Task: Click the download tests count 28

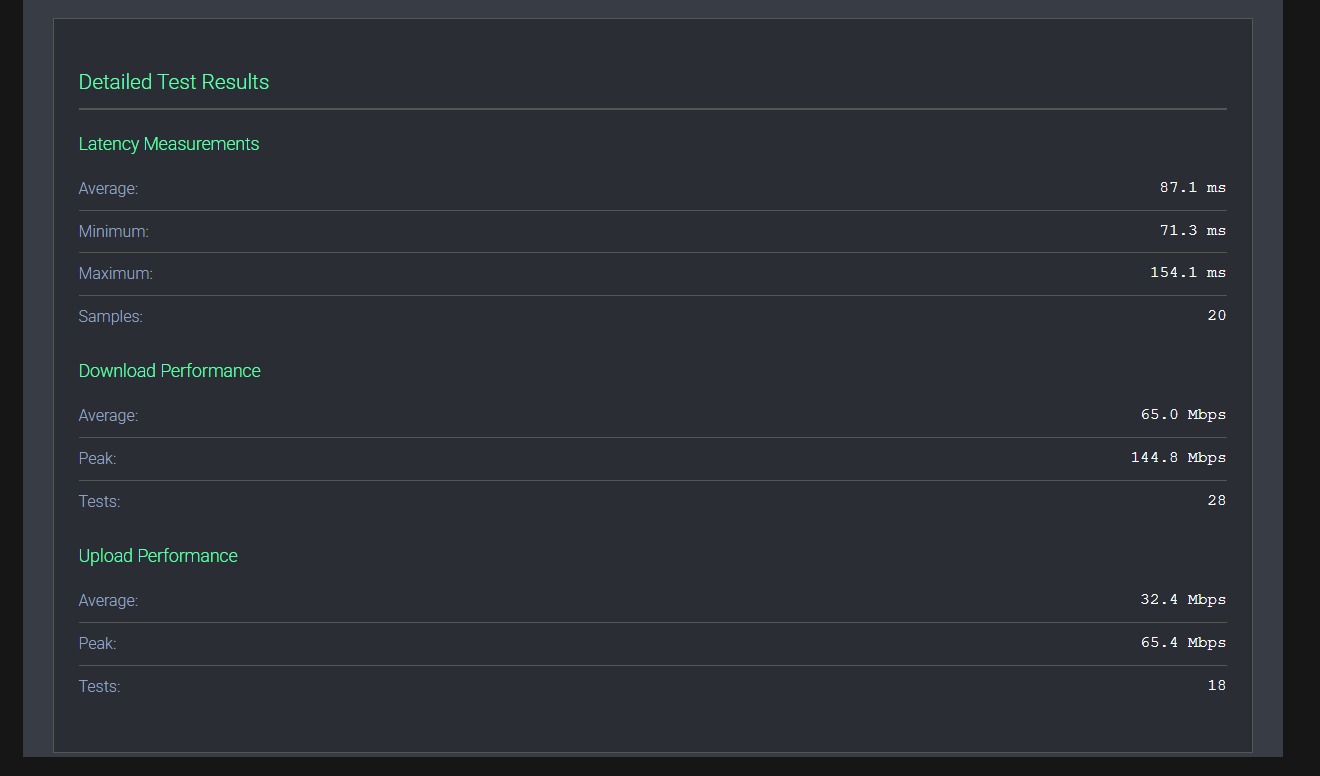Action: tap(1217, 501)
